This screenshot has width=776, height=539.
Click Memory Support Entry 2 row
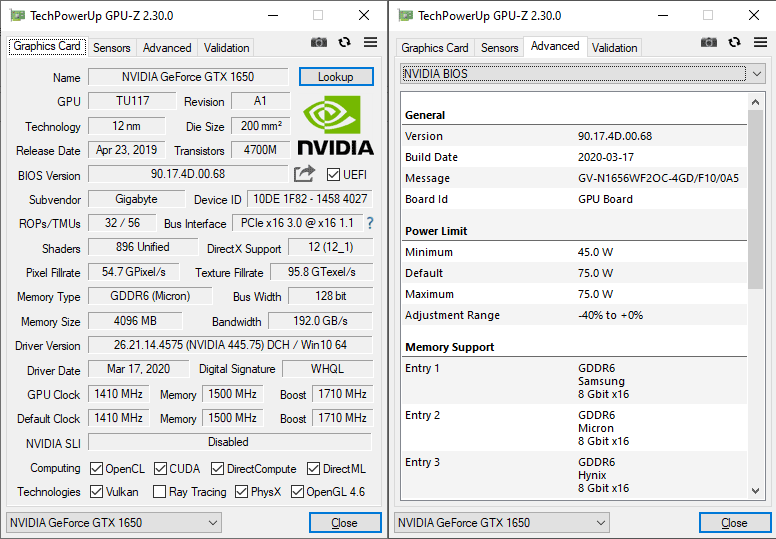tap(574, 428)
